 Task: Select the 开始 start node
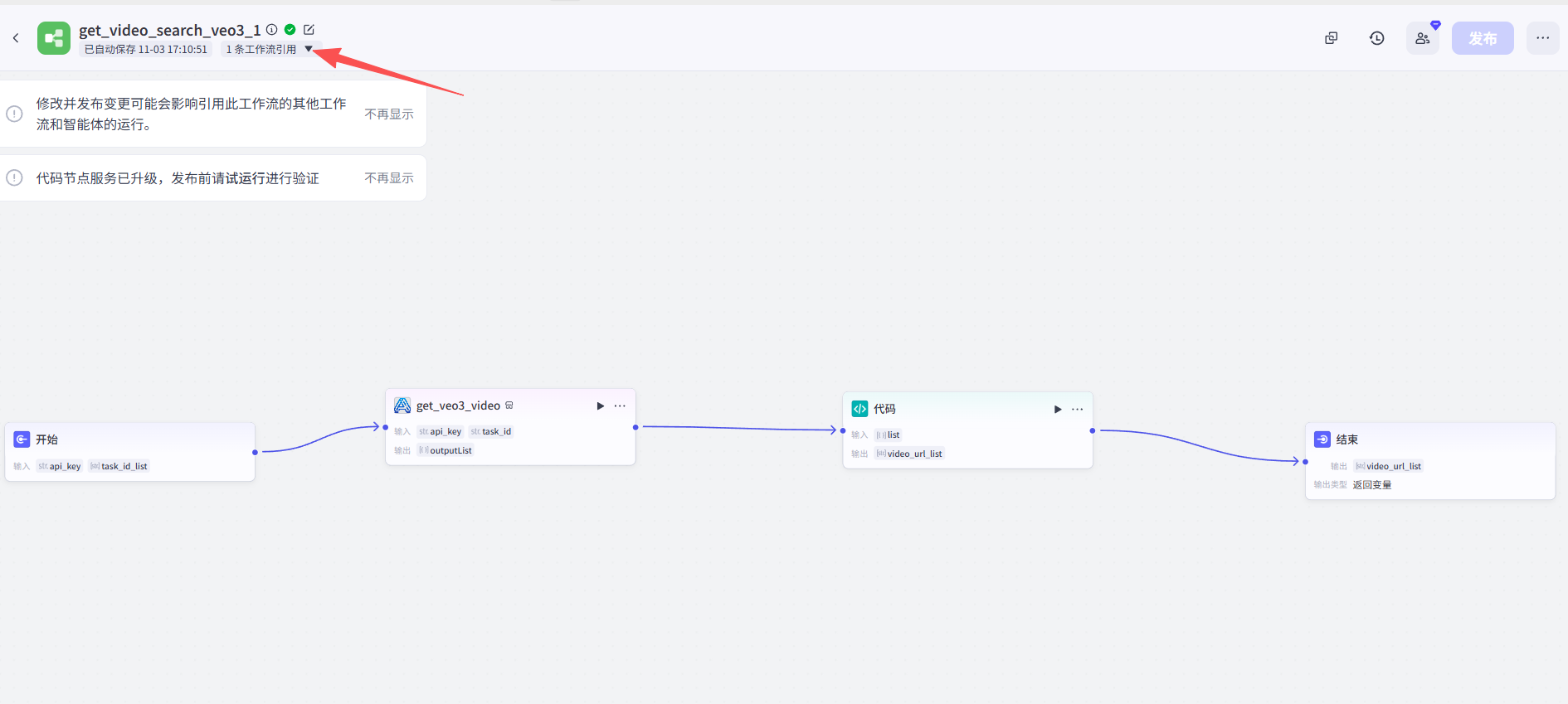point(46,439)
